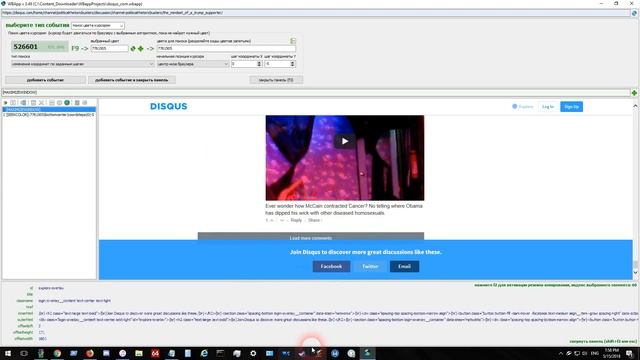Click the browser scroll up arrow
This screenshot has height=360, width=640.
[x=635, y=106]
